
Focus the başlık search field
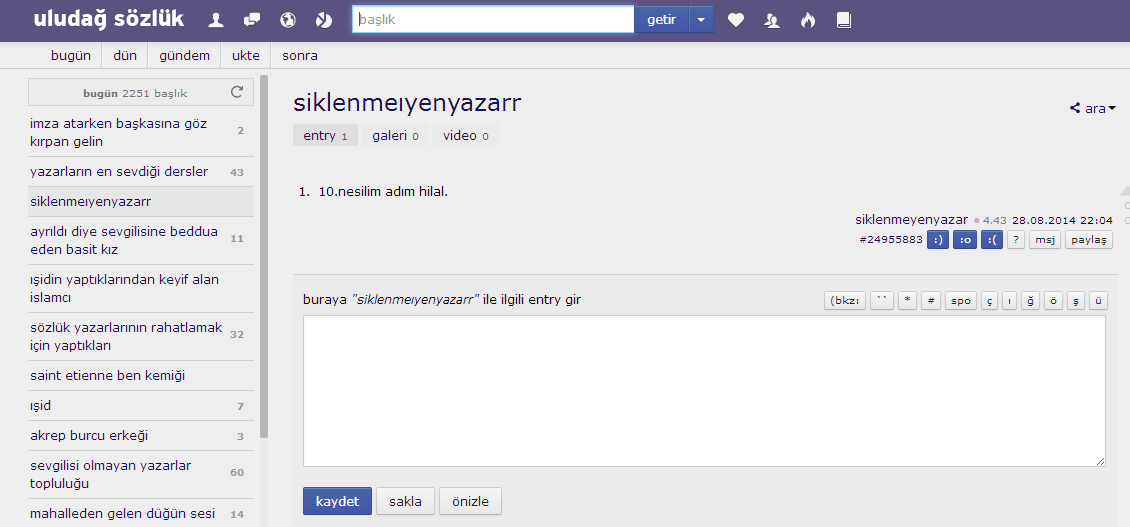(x=493, y=20)
